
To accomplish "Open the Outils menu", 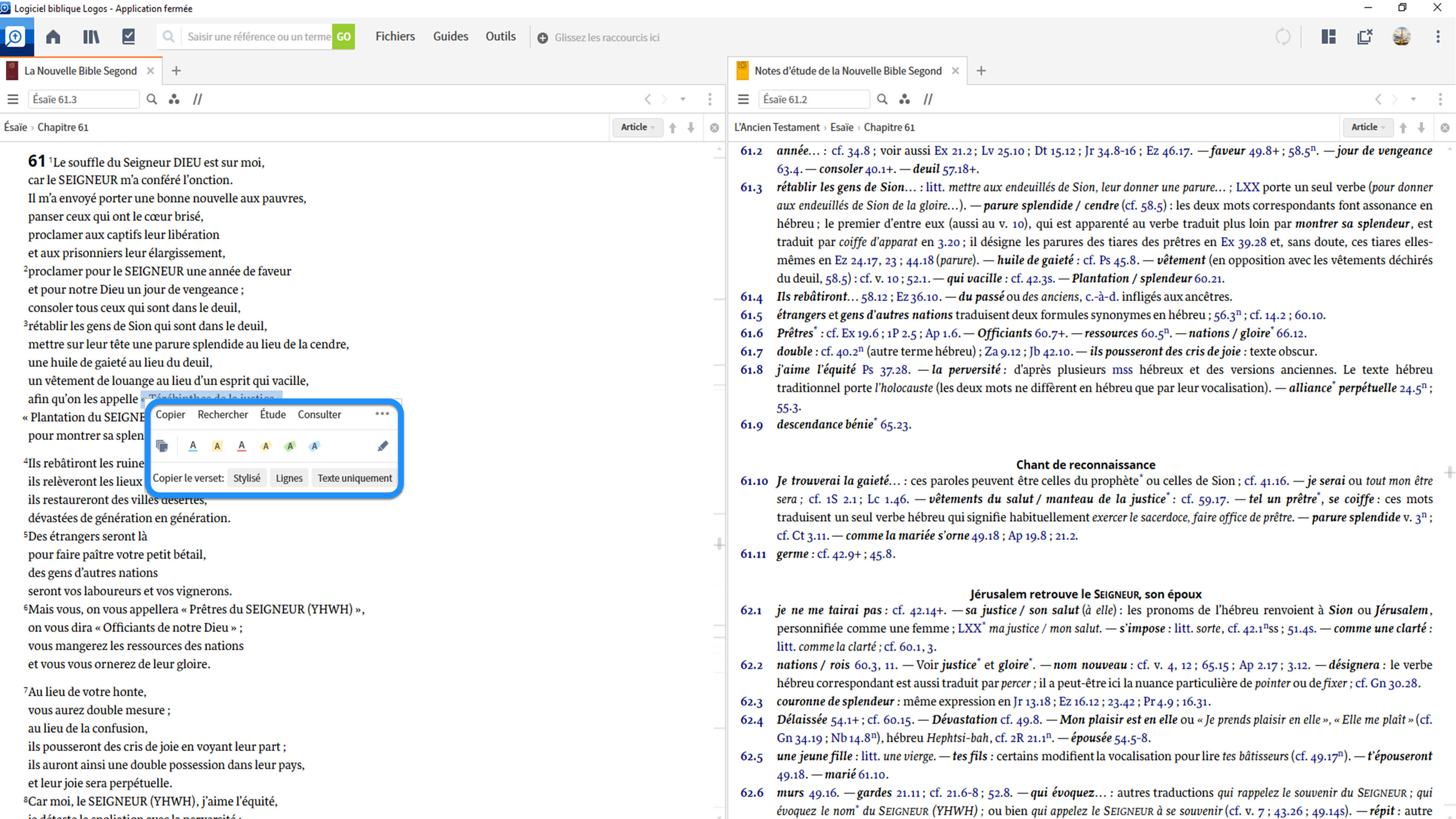I will [x=501, y=37].
